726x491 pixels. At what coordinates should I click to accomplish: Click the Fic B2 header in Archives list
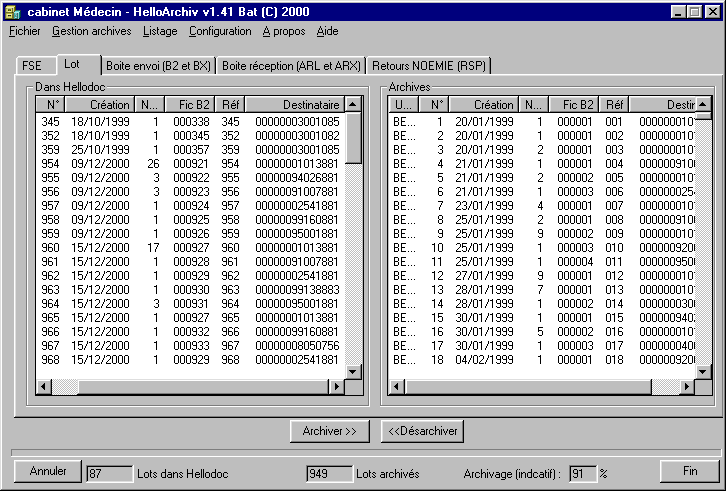tap(574, 105)
